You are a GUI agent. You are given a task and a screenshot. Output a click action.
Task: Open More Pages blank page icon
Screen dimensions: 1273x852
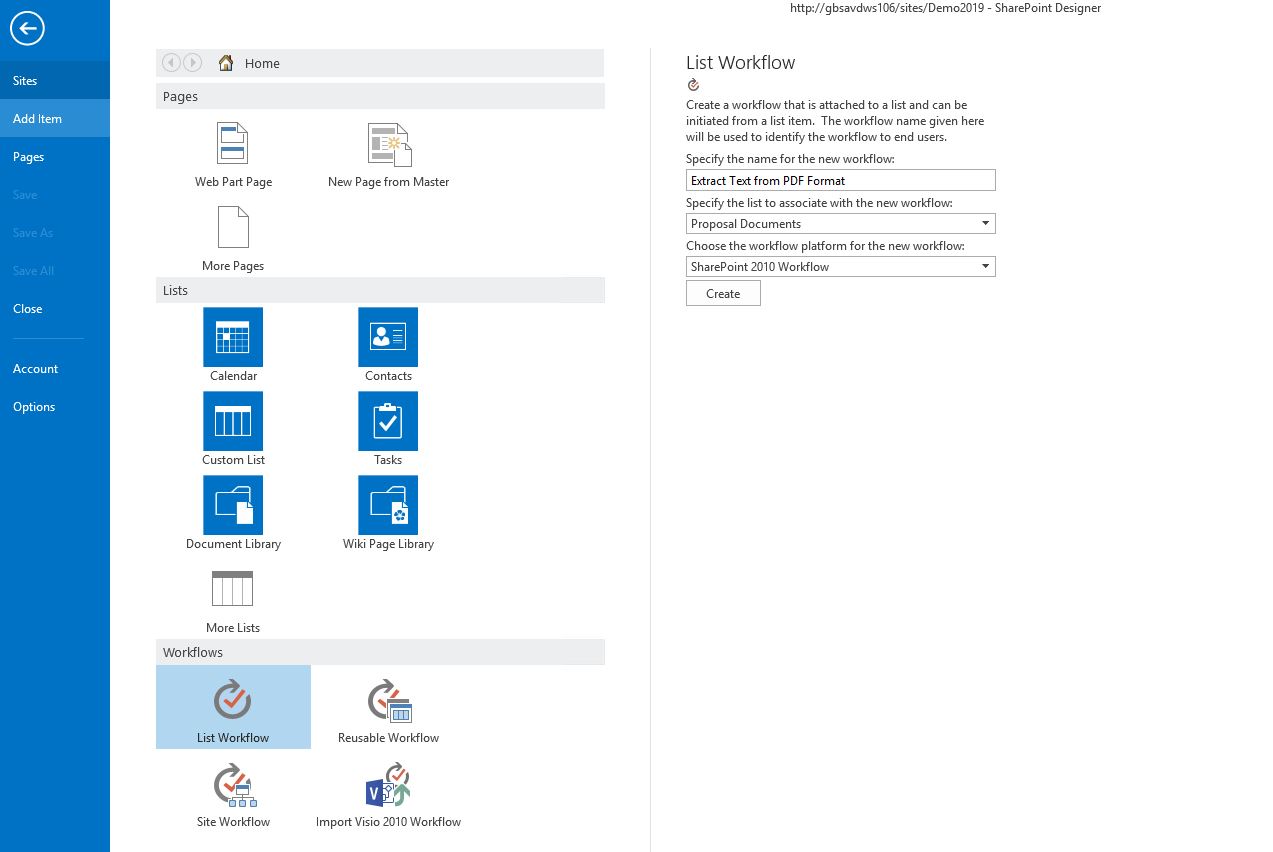pos(233,228)
